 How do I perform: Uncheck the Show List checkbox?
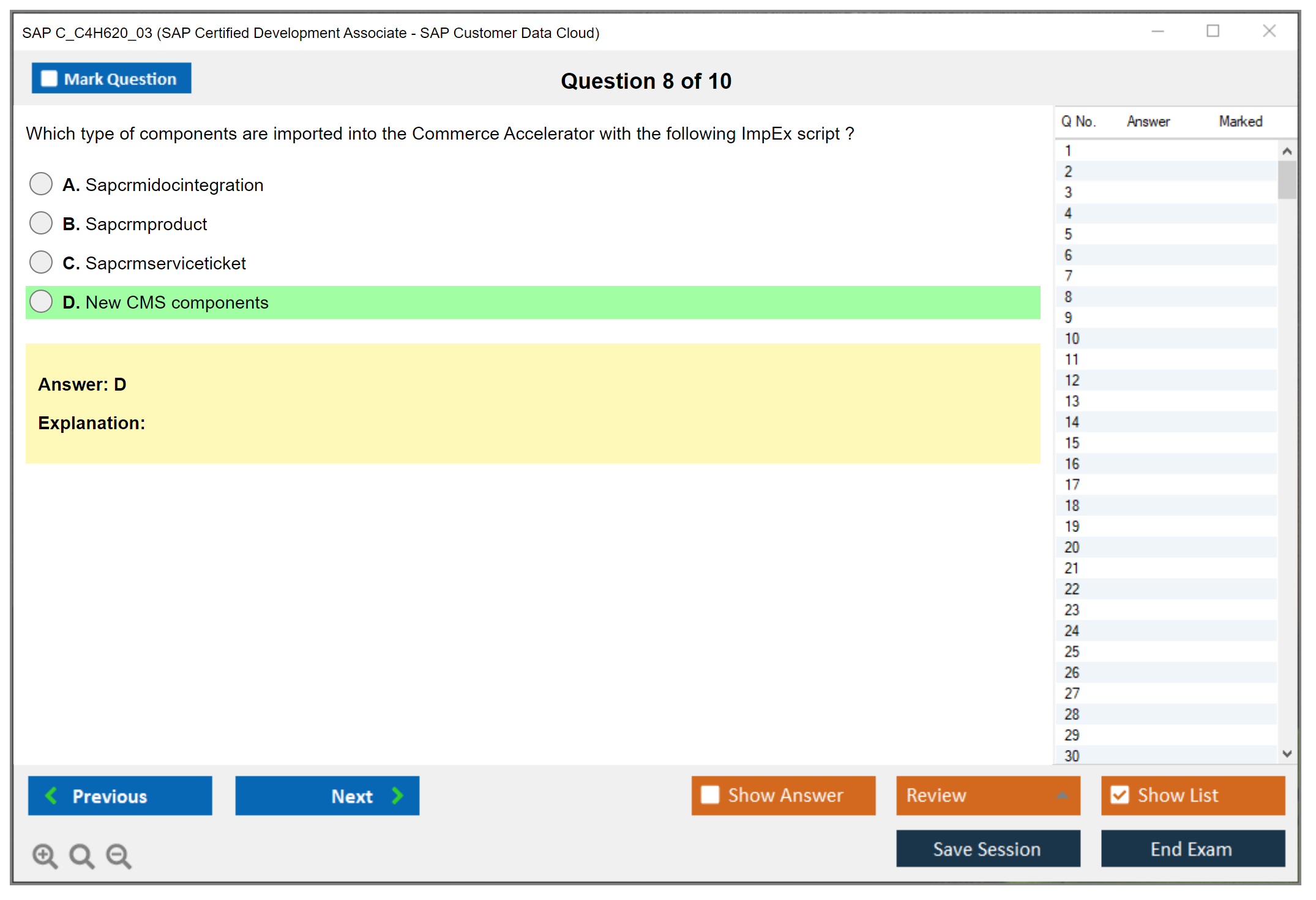point(1120,795)
